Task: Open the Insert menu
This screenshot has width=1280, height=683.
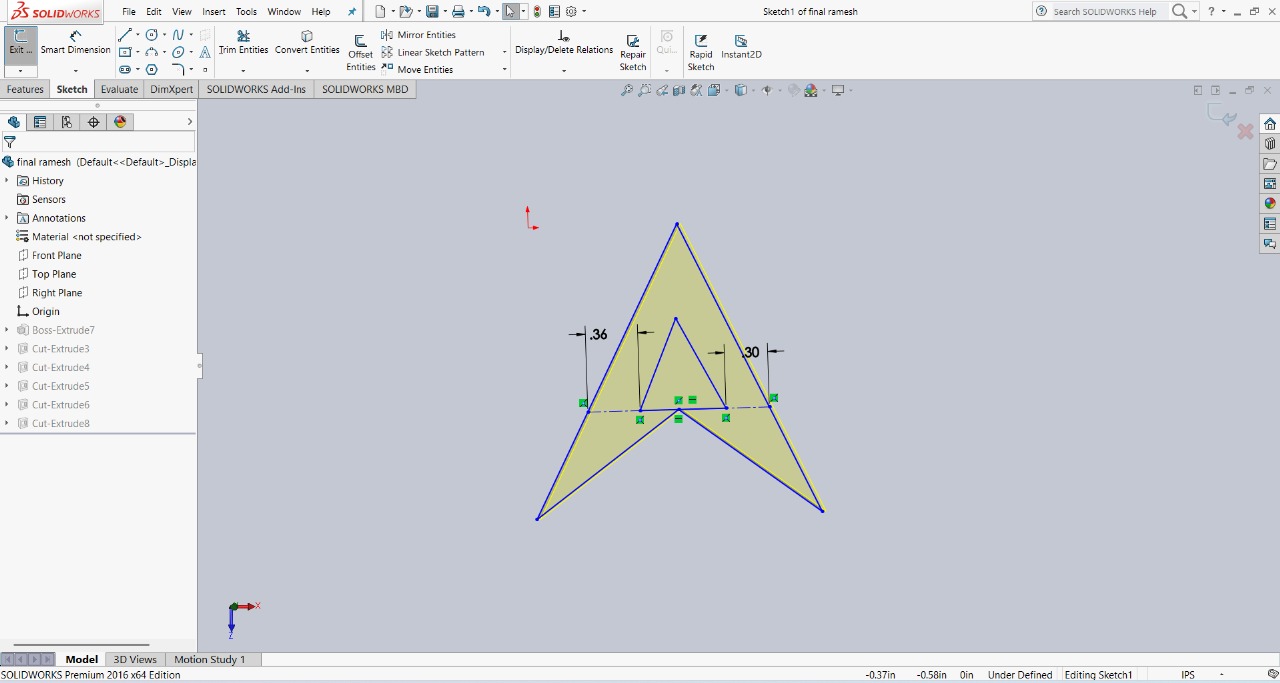Action: (x=214, y=12)
